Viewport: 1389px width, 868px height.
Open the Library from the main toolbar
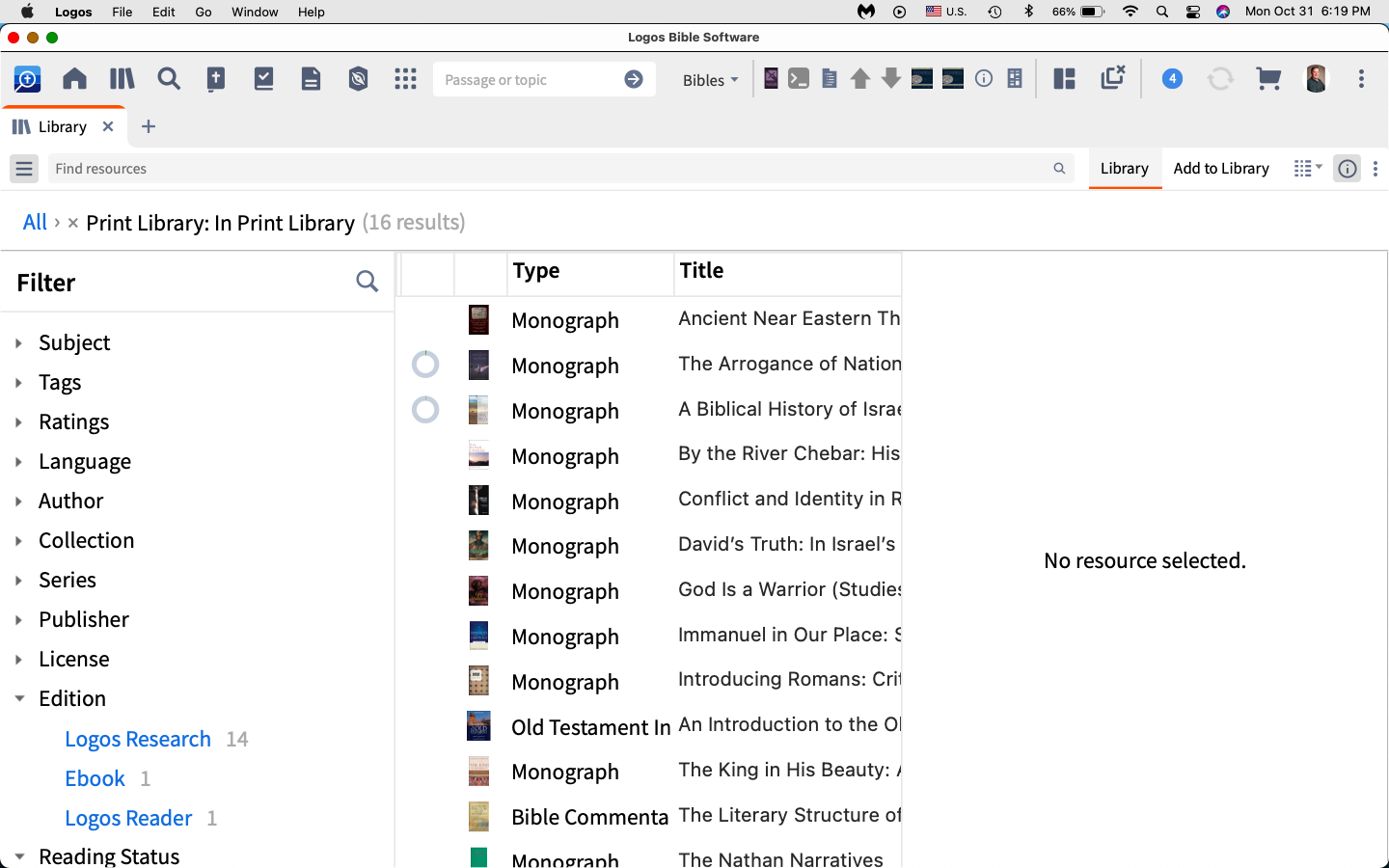point(122,79)
